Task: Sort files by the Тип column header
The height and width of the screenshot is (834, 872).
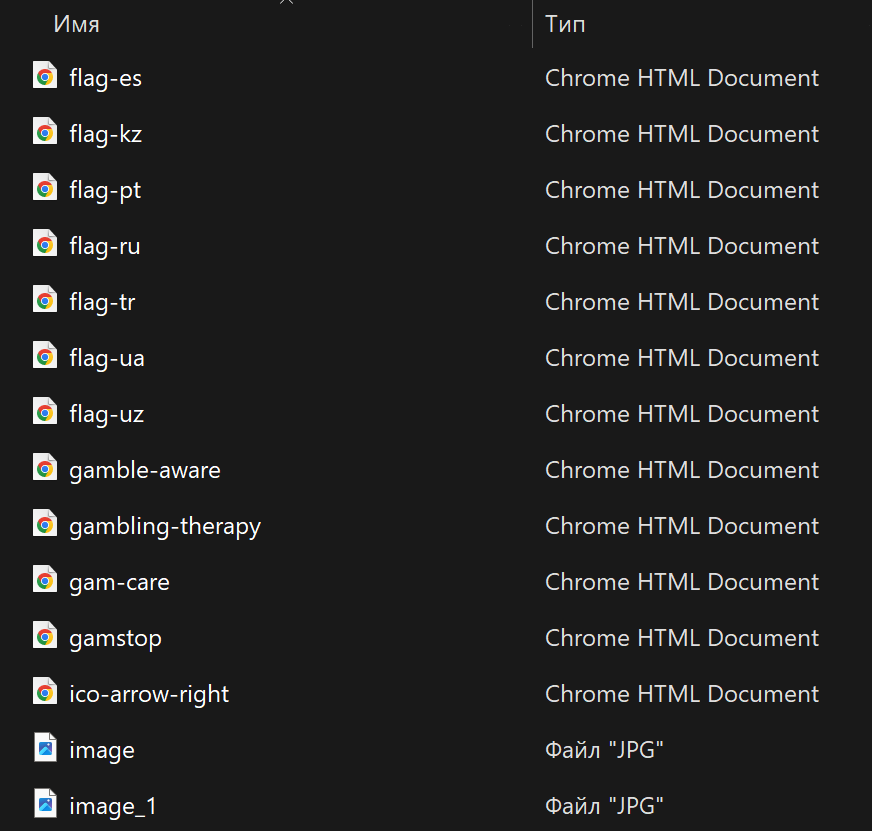Action: pos(565,24)
